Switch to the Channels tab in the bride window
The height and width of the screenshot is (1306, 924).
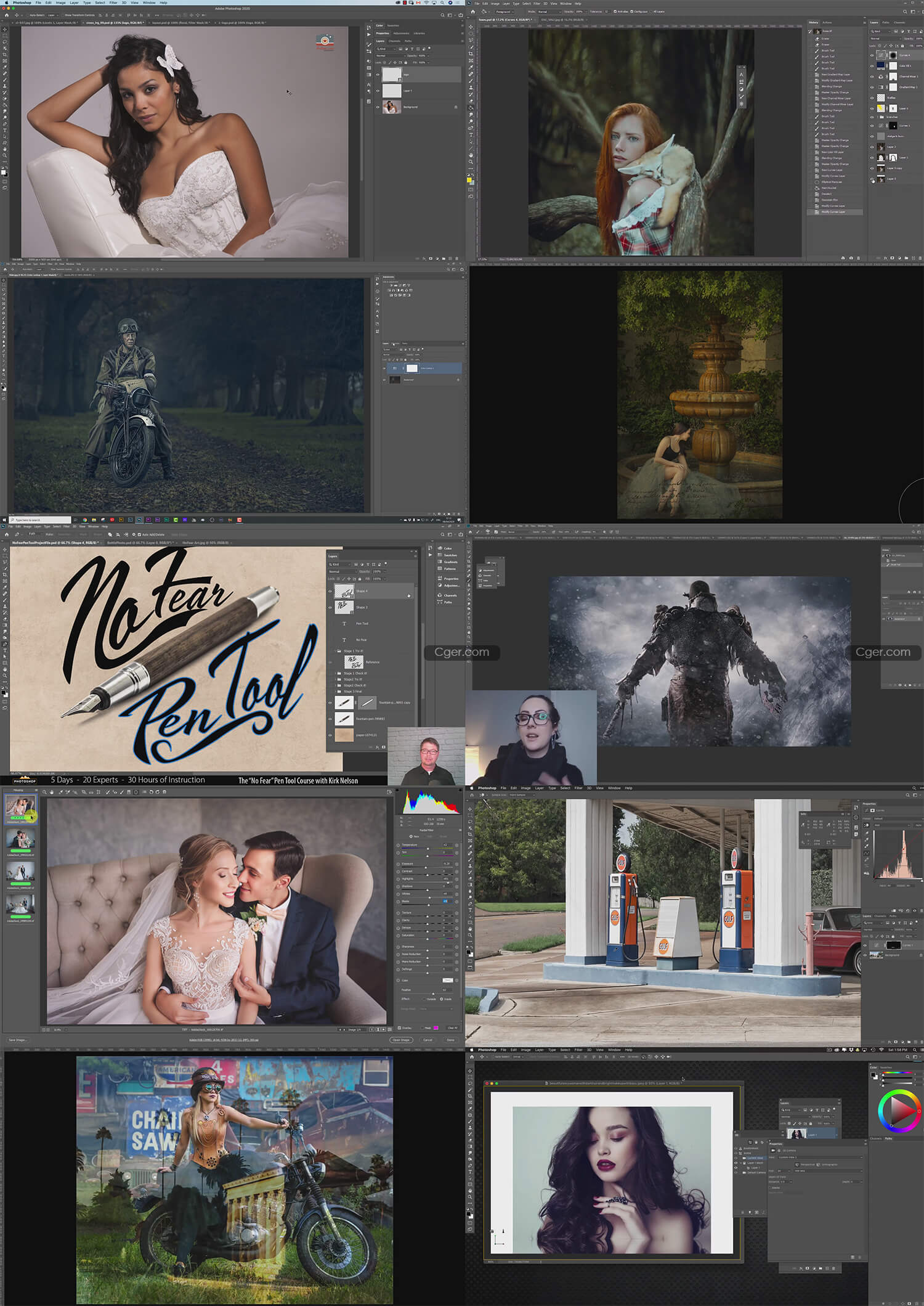click(x=394, y=41)
